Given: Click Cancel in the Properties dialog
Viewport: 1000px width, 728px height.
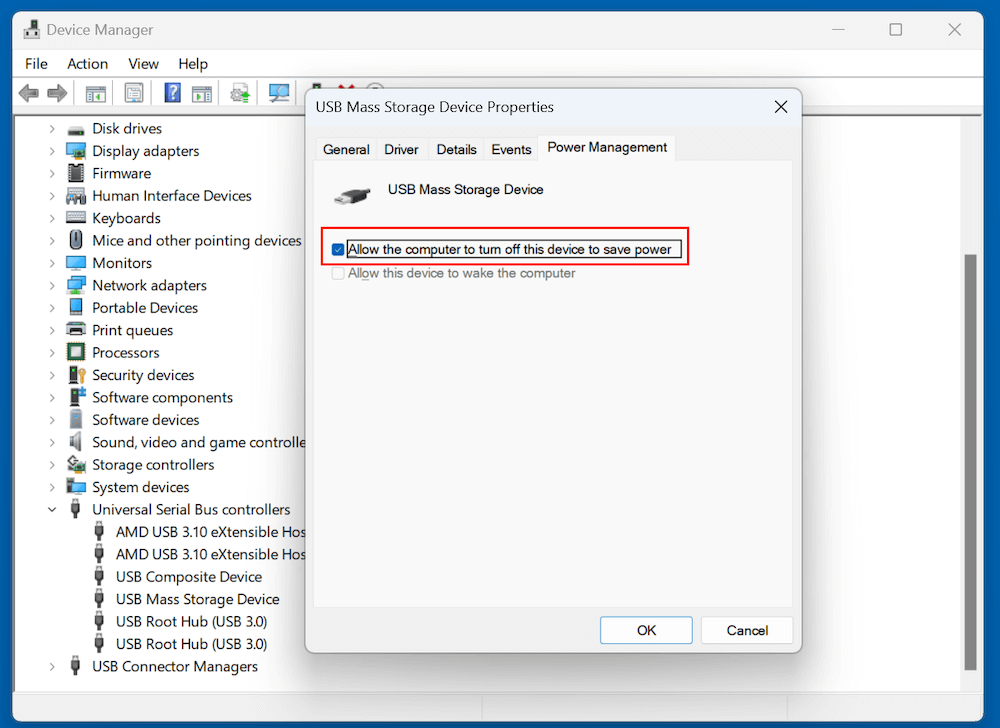Looking at the screenshot, I should point(747,630).
